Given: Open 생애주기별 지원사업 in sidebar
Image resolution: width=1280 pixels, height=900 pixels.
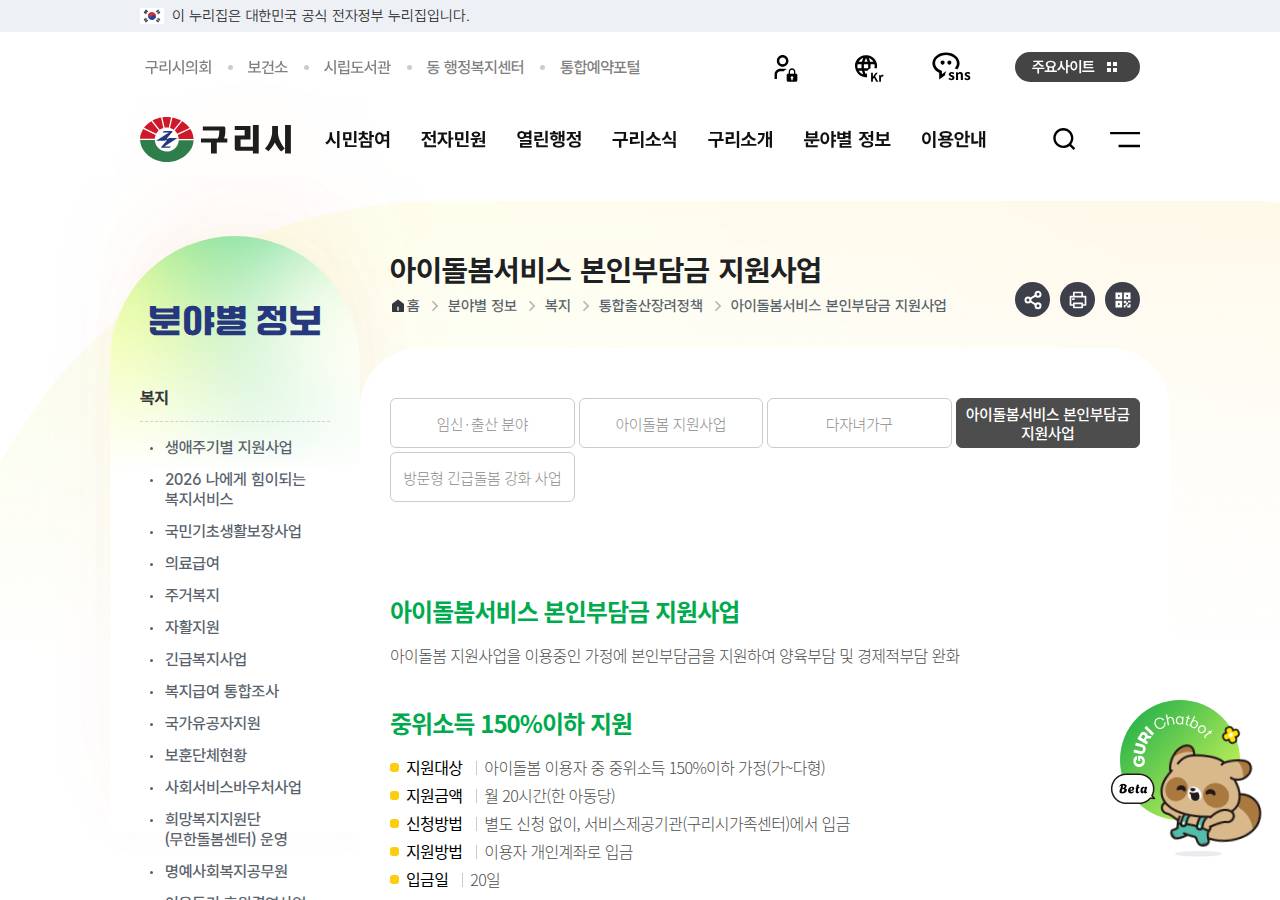Looking at the screenshot, I should 229,447.
